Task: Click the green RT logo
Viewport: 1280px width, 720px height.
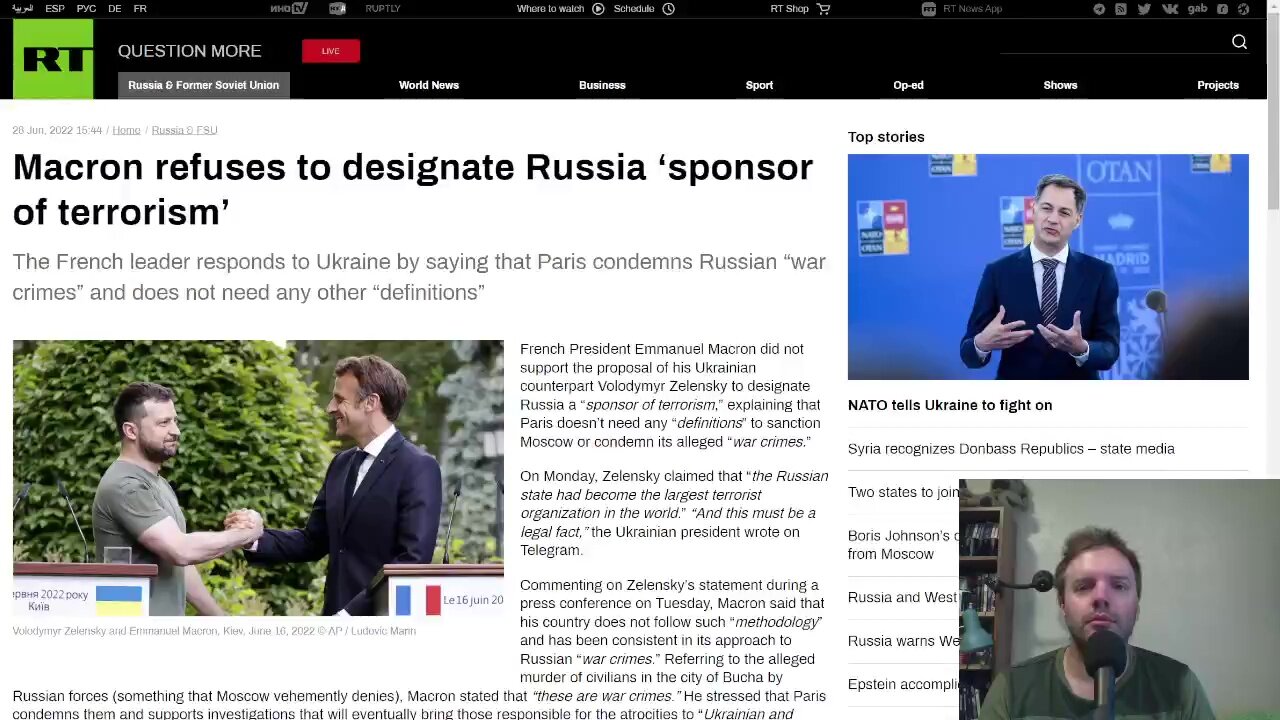Action: coord(53,59)
